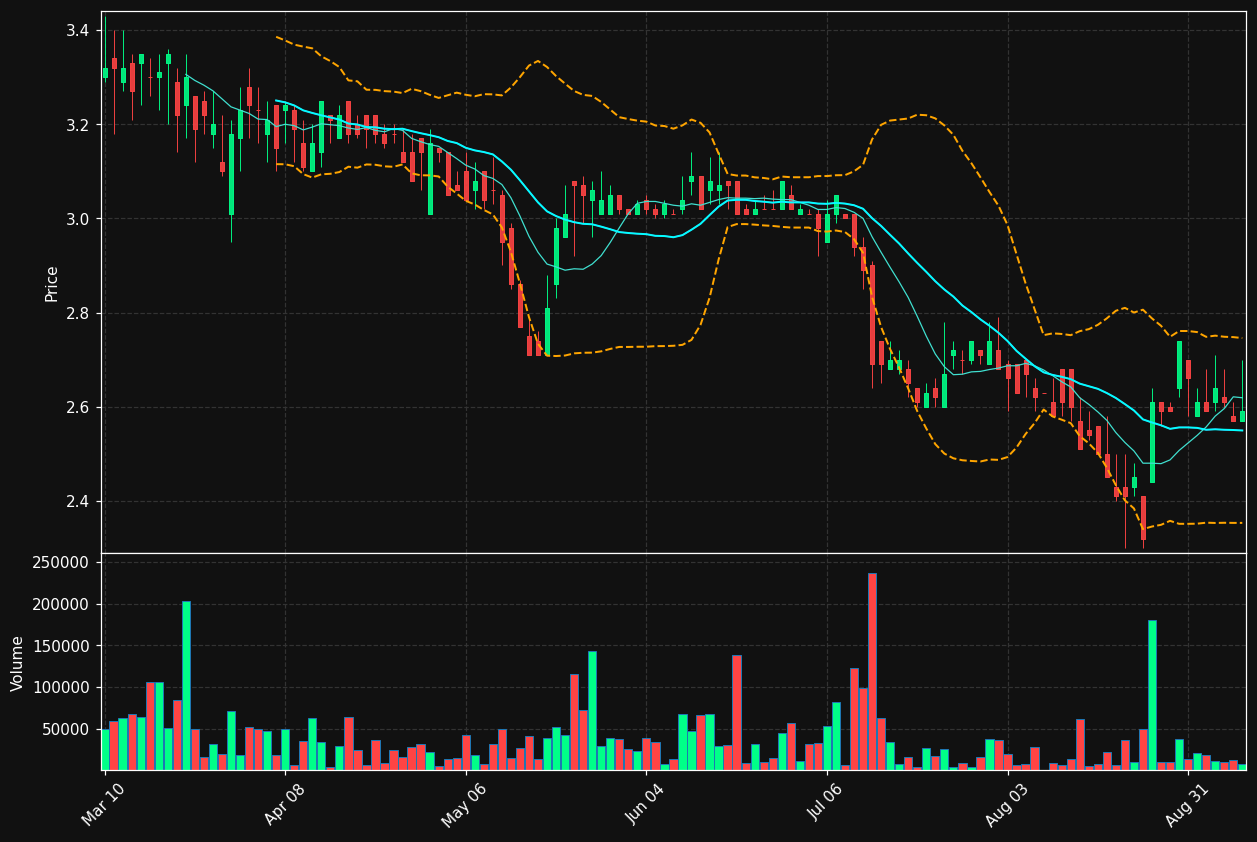Click the 2.8 price axis value
Screen dimensions: 1257x842
click(78, 313)
